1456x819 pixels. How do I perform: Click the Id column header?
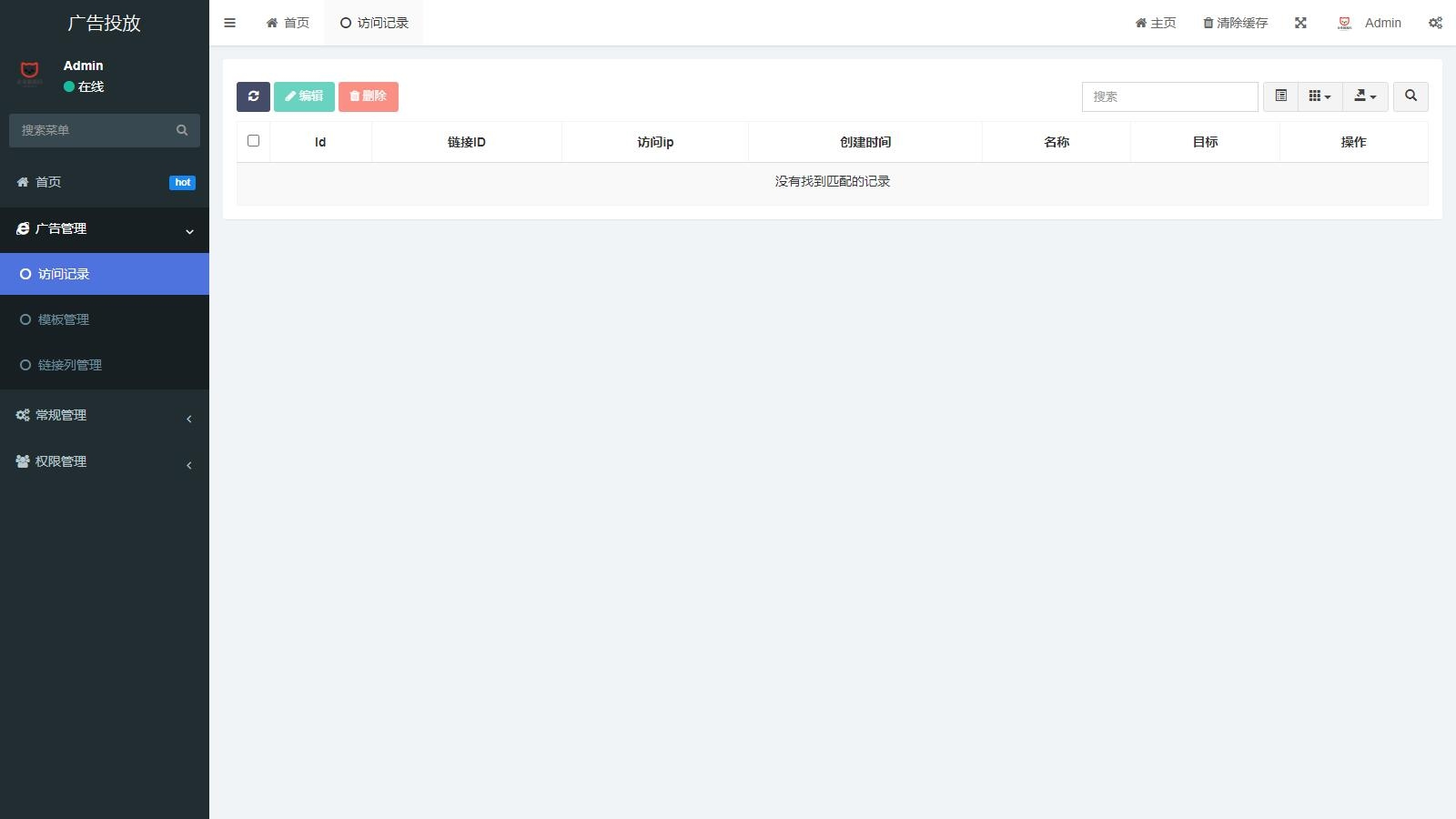320,142
